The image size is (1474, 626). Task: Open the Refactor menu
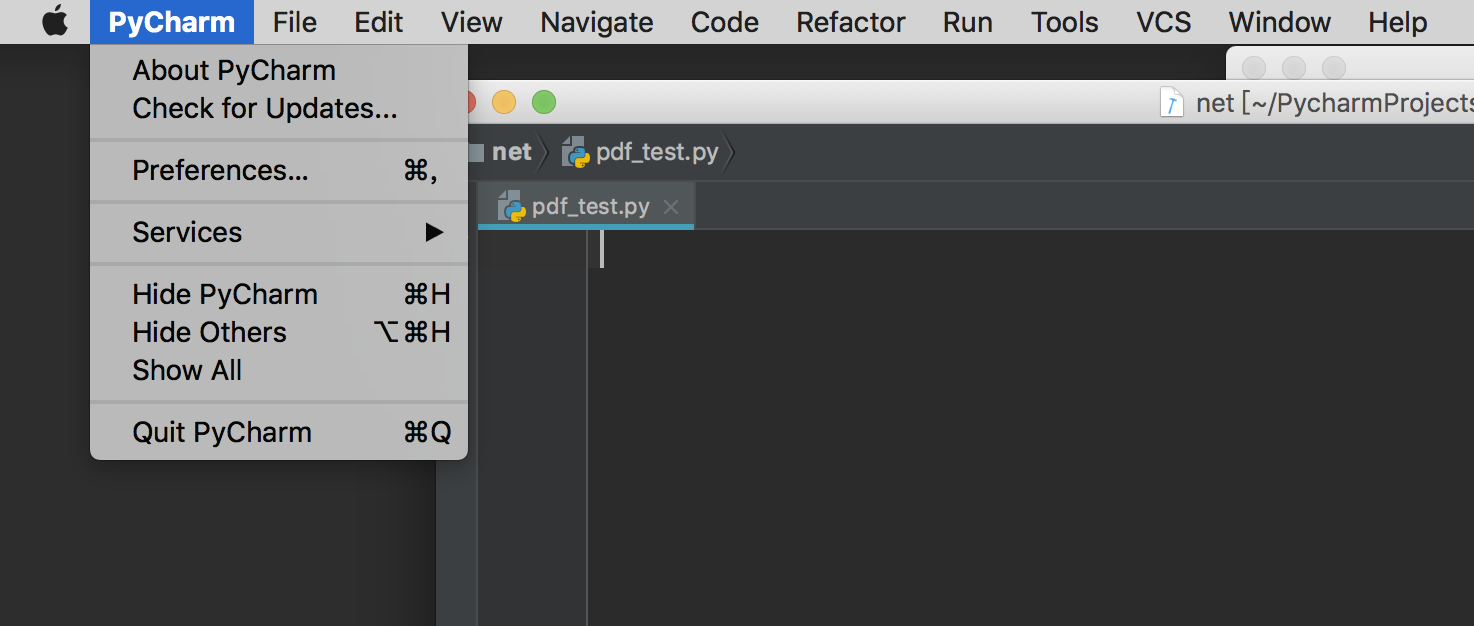point(851,22)
